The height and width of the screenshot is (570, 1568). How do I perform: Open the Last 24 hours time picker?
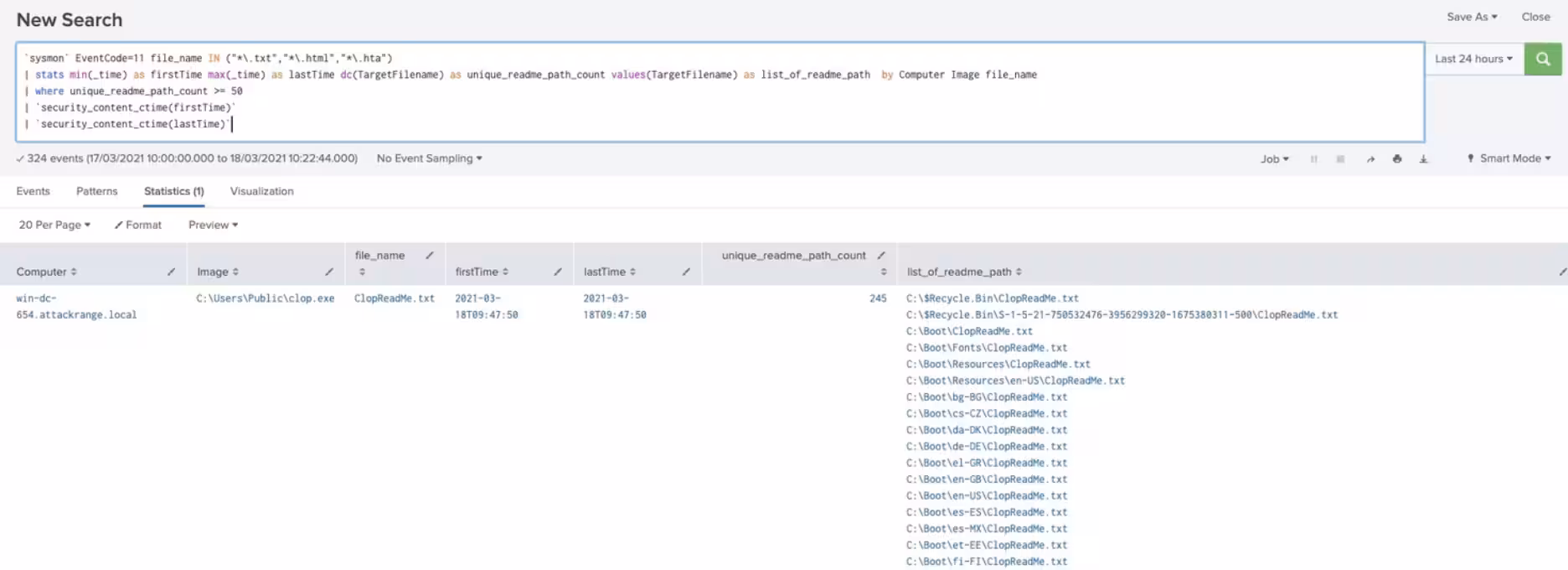1473,59
